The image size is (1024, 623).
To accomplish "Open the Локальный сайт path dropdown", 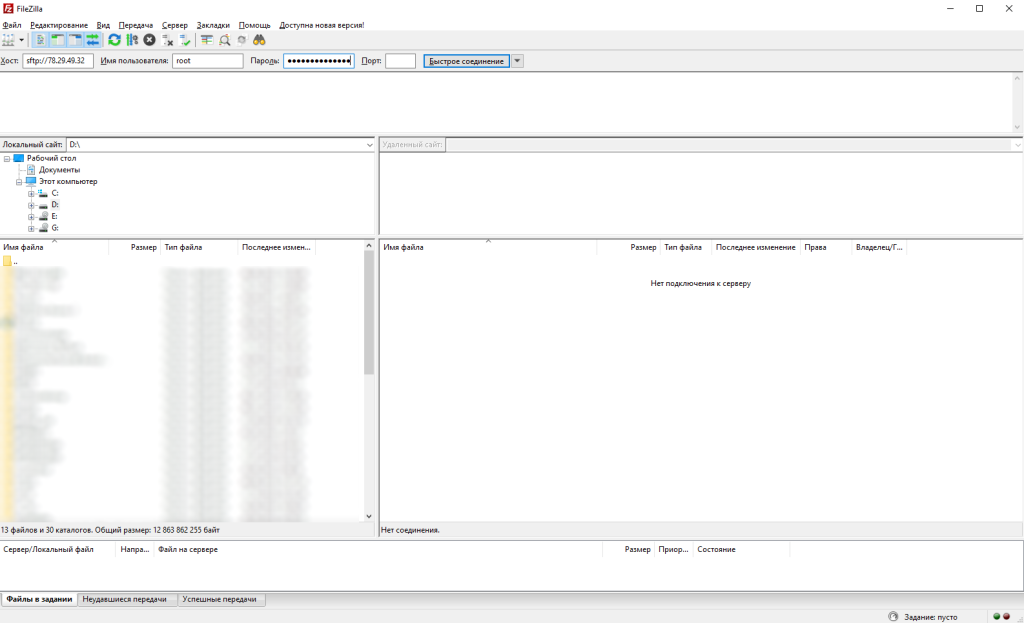I will (370, 145).
